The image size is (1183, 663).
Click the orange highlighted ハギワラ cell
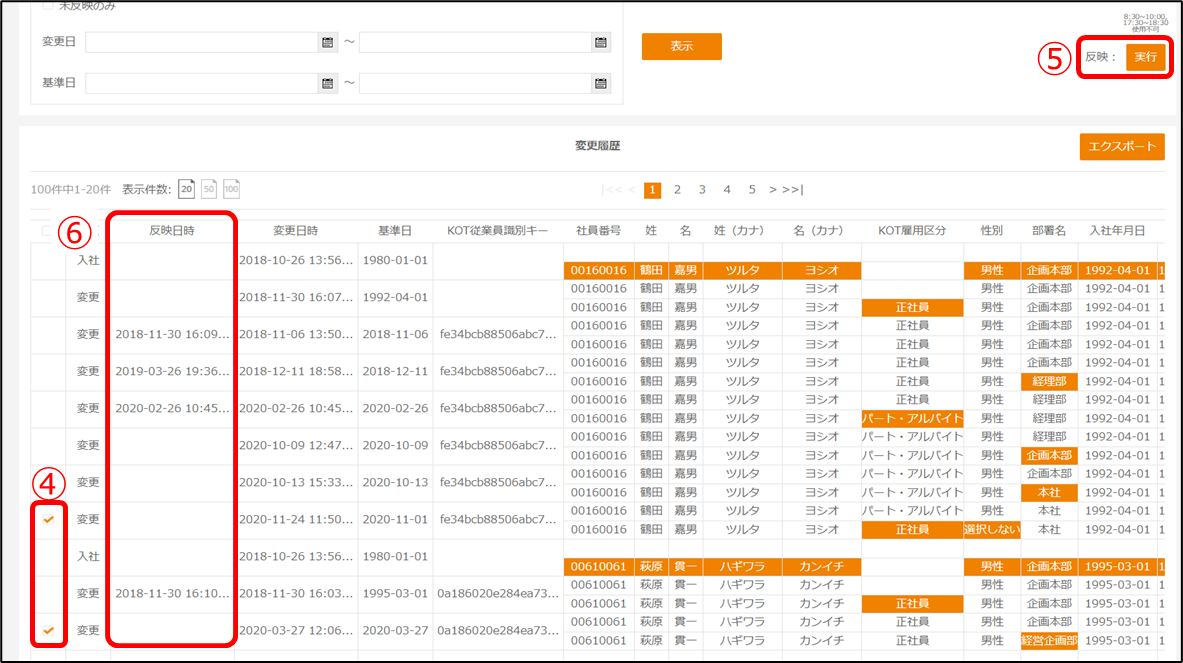742,566
